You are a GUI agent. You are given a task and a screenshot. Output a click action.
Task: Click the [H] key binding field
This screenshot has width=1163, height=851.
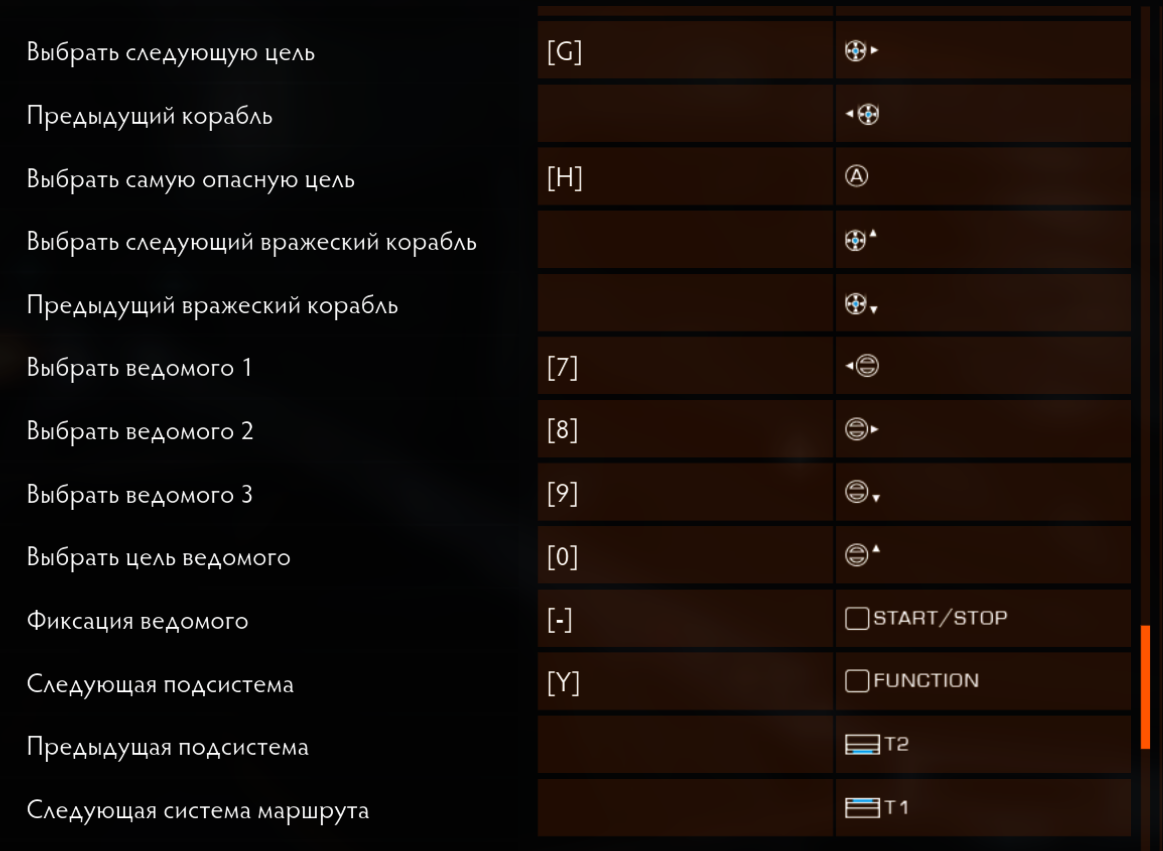[x=685, y=177]
